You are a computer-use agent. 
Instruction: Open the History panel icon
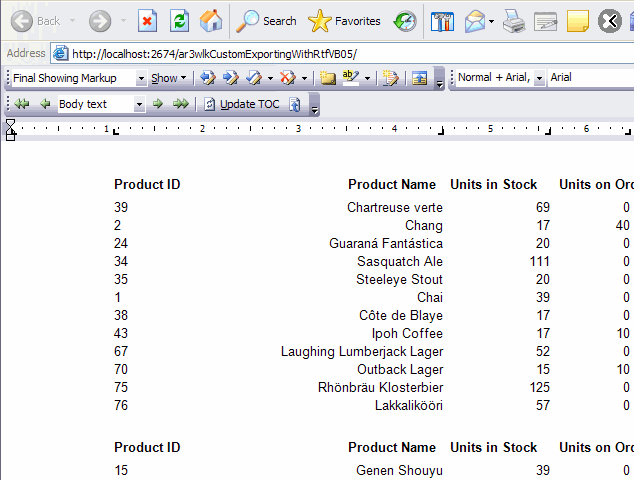[405, 21]
